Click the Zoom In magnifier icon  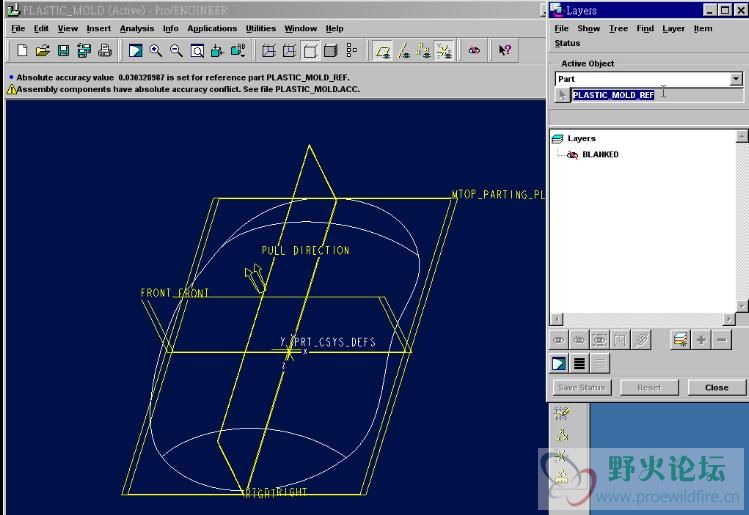[156, 50]
